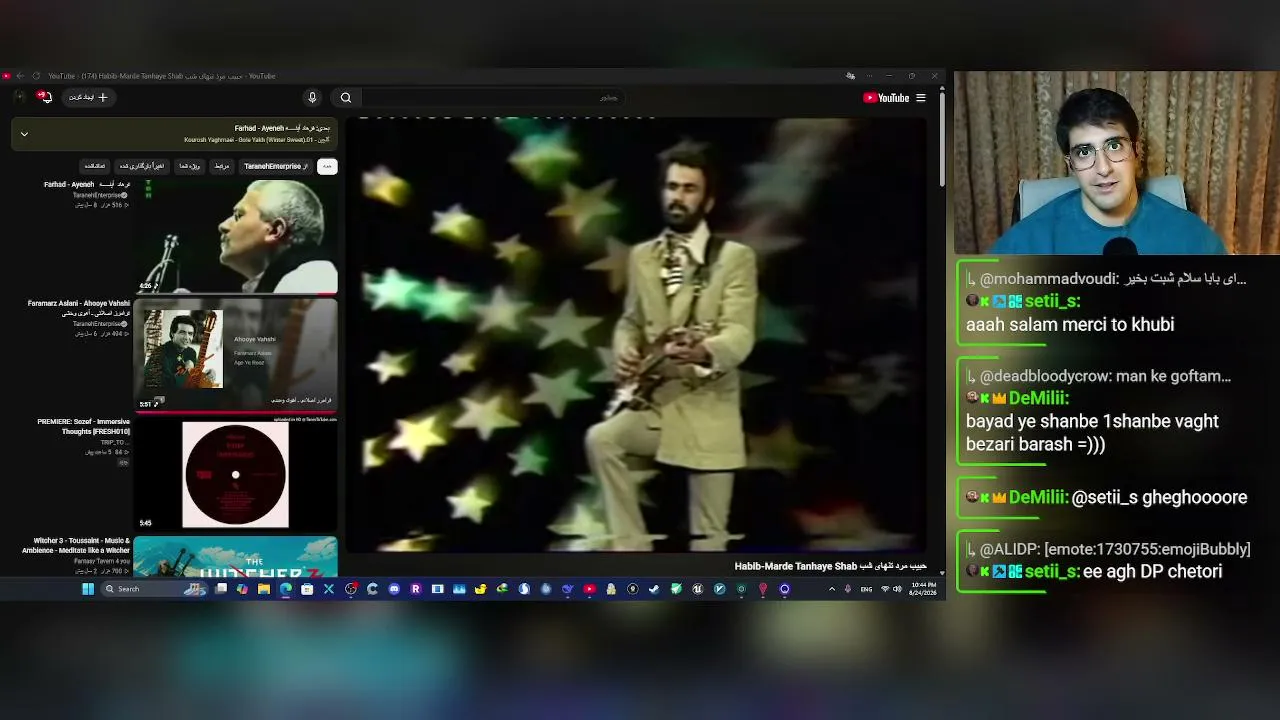Screen dimensions: 1280x720
Task: Open Microsoft Store from the taskbar
Action: pyautogui.click(x=307, y=589)
